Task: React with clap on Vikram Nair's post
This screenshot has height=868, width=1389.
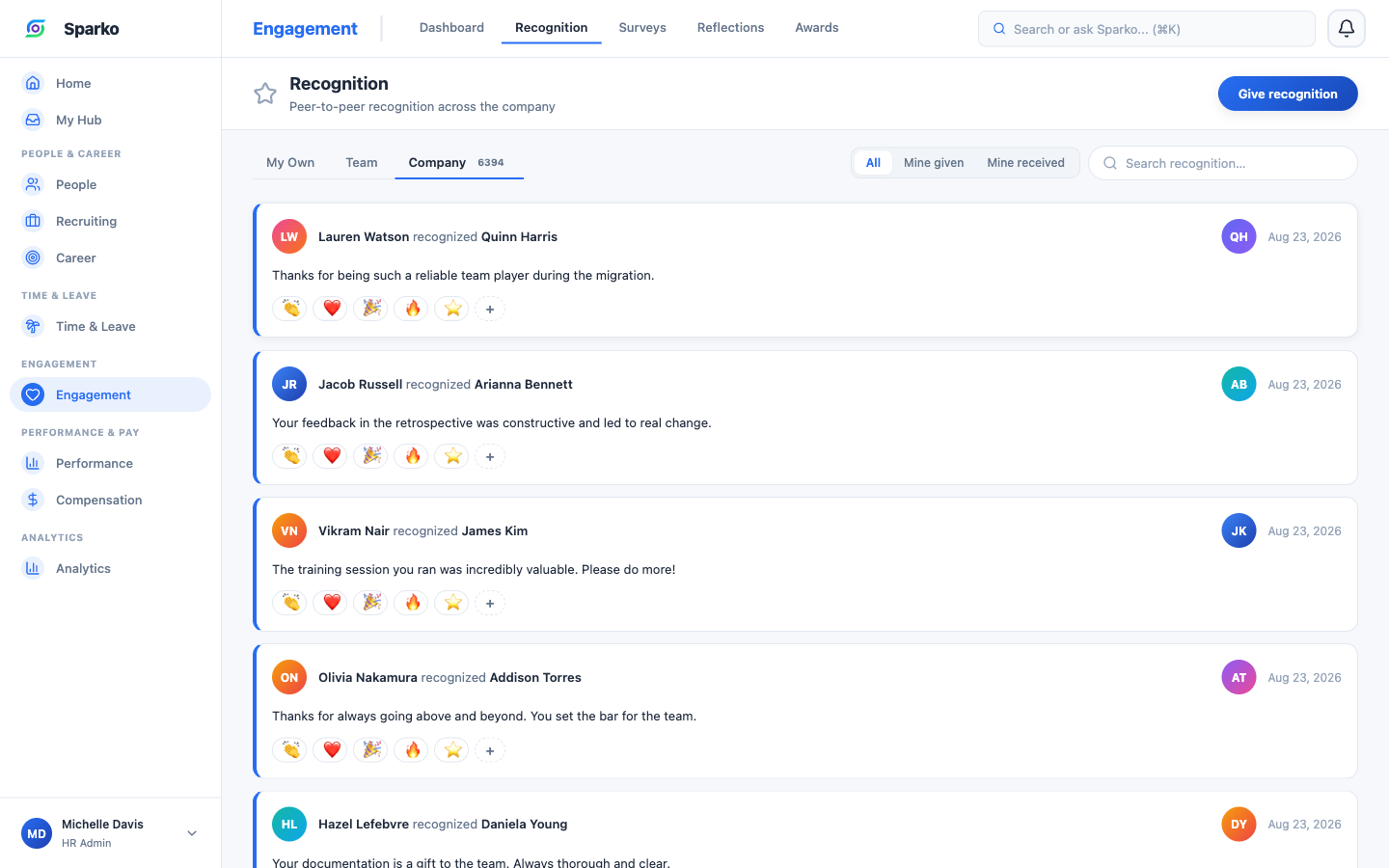Action: pyautogui.click(x=289, y=603)
